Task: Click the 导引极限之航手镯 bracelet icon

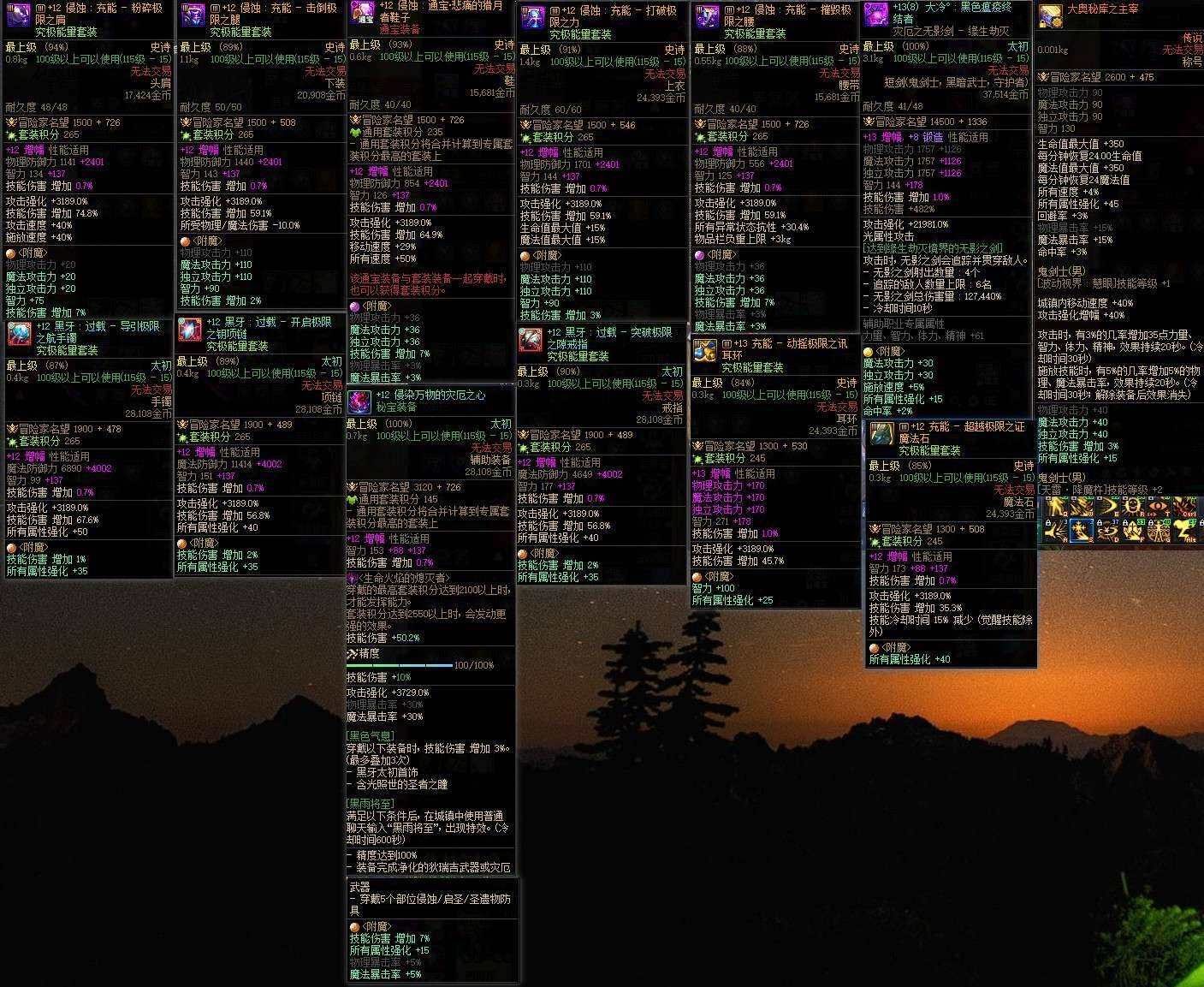Action: [x=19, y=334]
